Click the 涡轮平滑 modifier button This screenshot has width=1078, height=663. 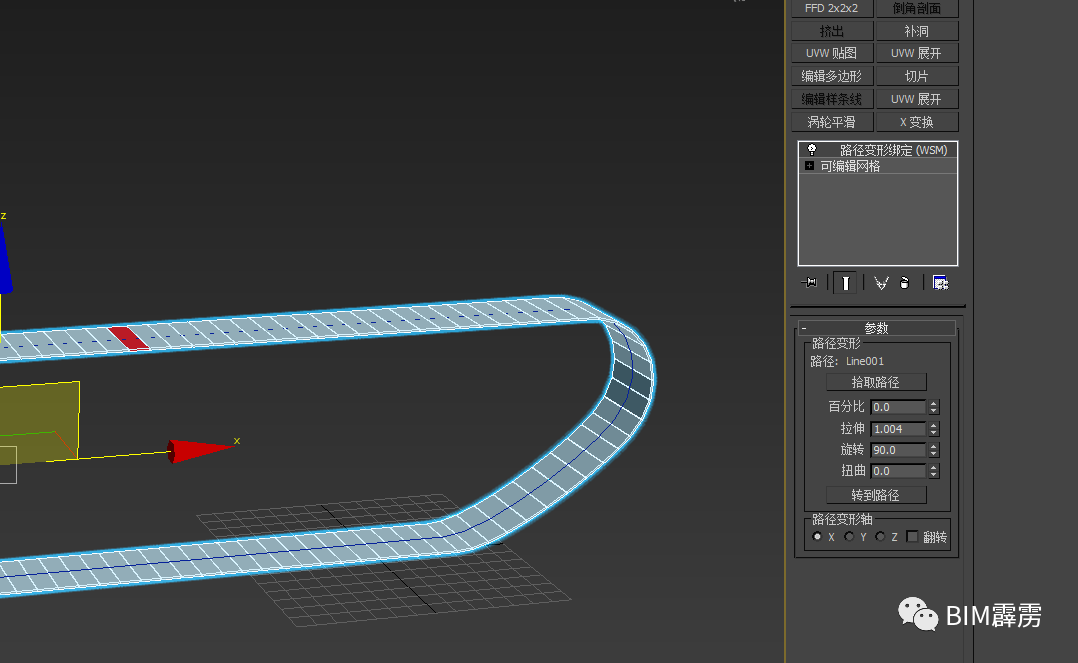831,122
